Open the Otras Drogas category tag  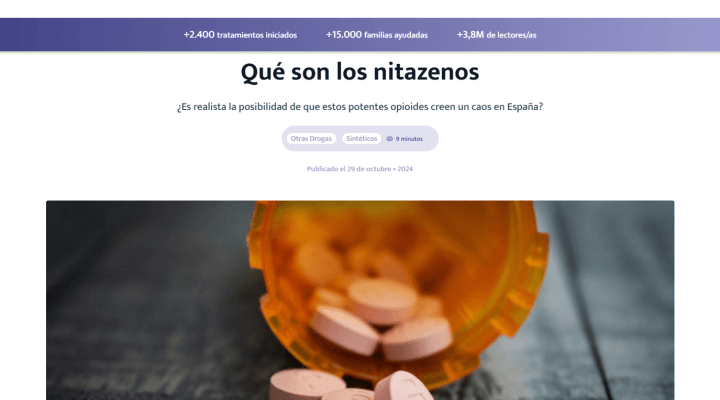click(x=311, y=139)
